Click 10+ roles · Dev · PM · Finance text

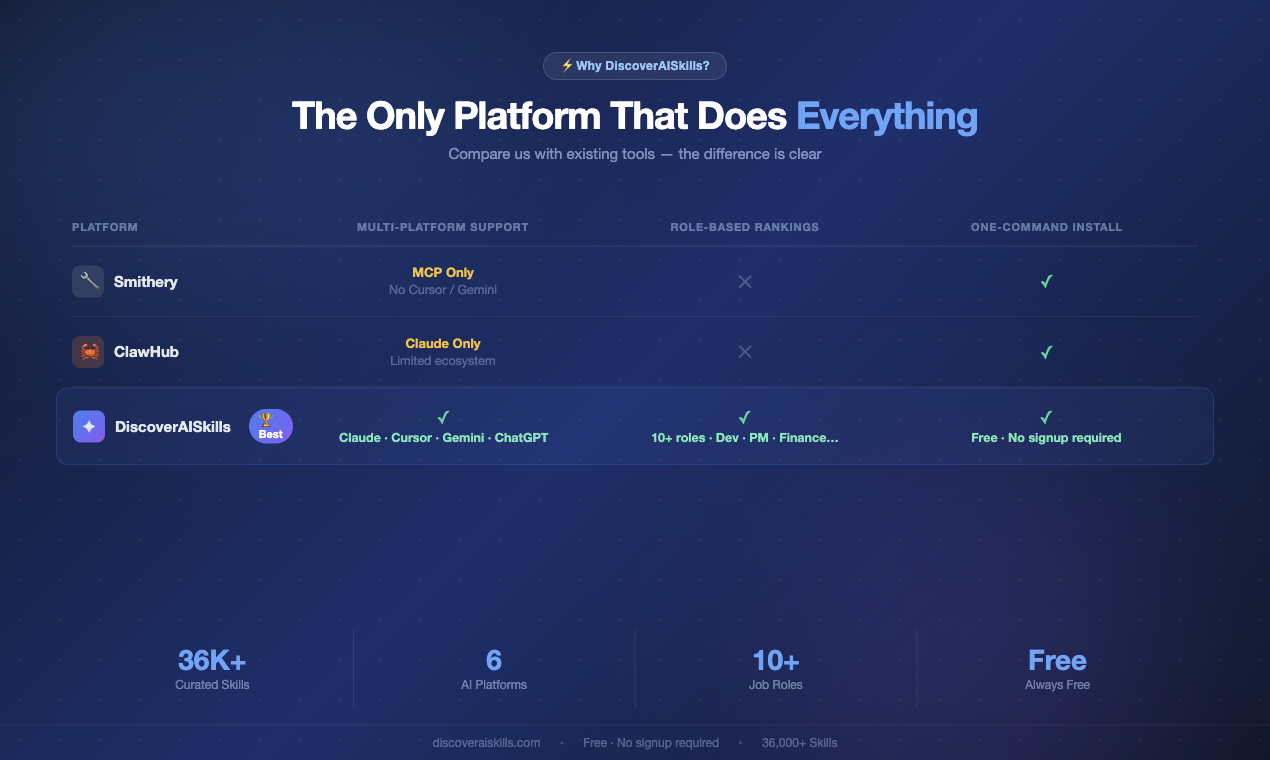745,438
